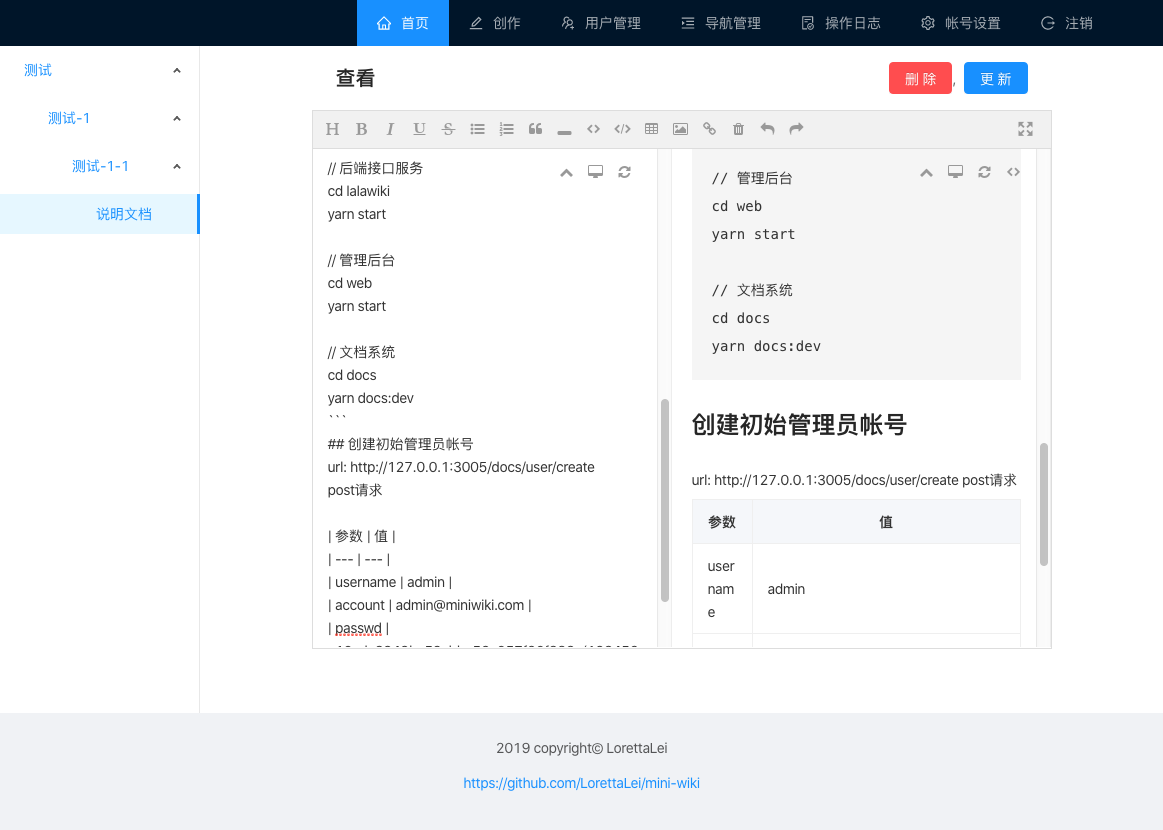Click the up-arrow icon in the editing pane

pyautogui.click(x=566, y=172)
